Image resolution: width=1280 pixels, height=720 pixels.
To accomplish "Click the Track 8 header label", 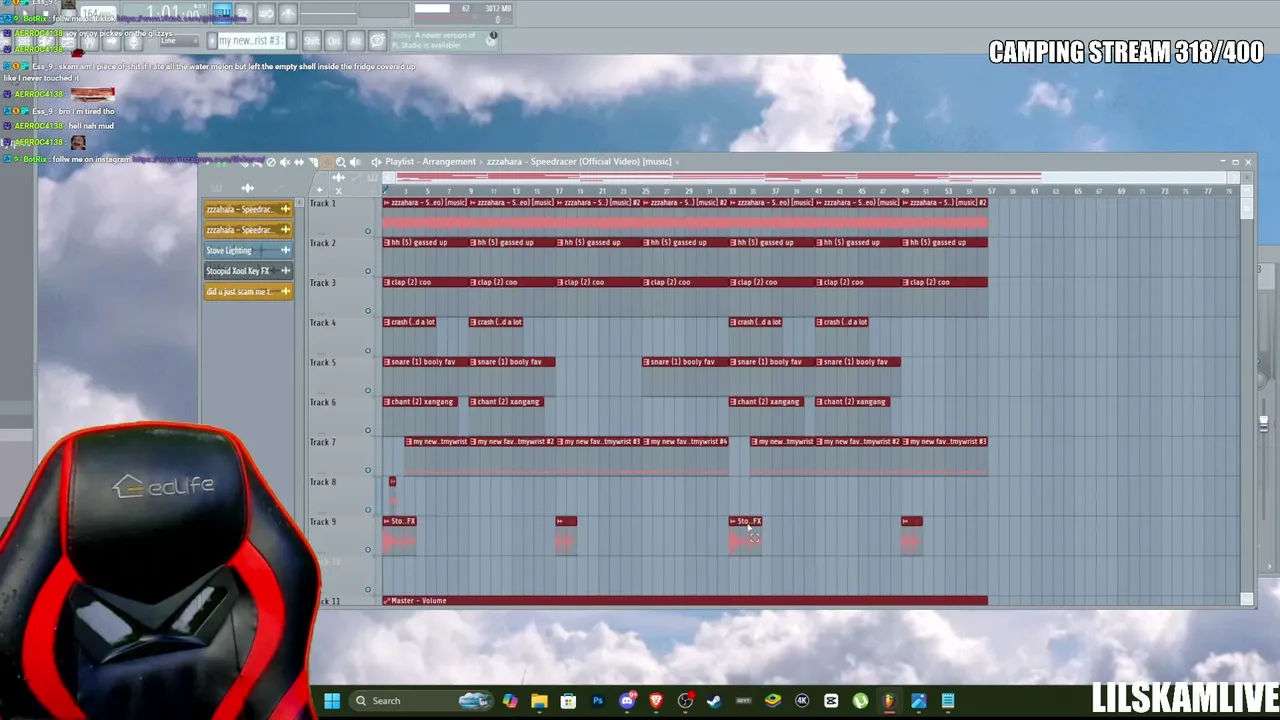I will (322, 482).
